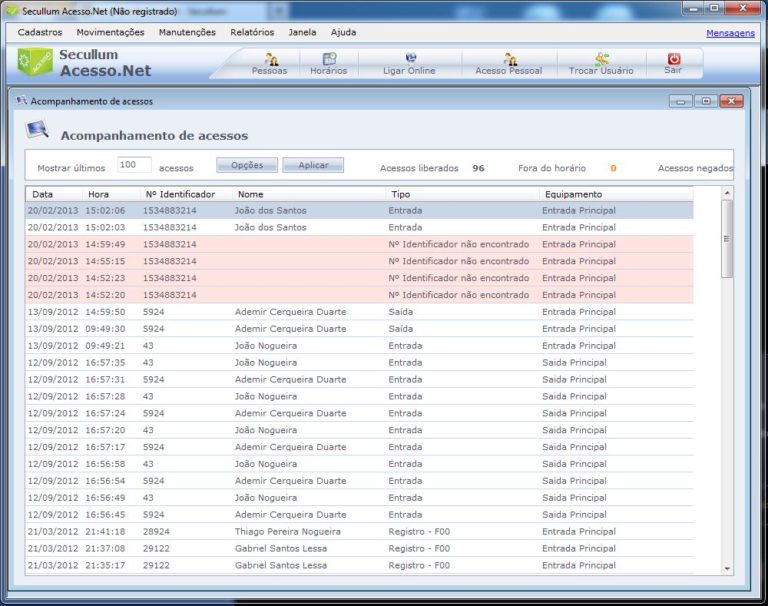The image size is (768, 606).
Task: Open the Mensagens link
Action: point(730,33)
